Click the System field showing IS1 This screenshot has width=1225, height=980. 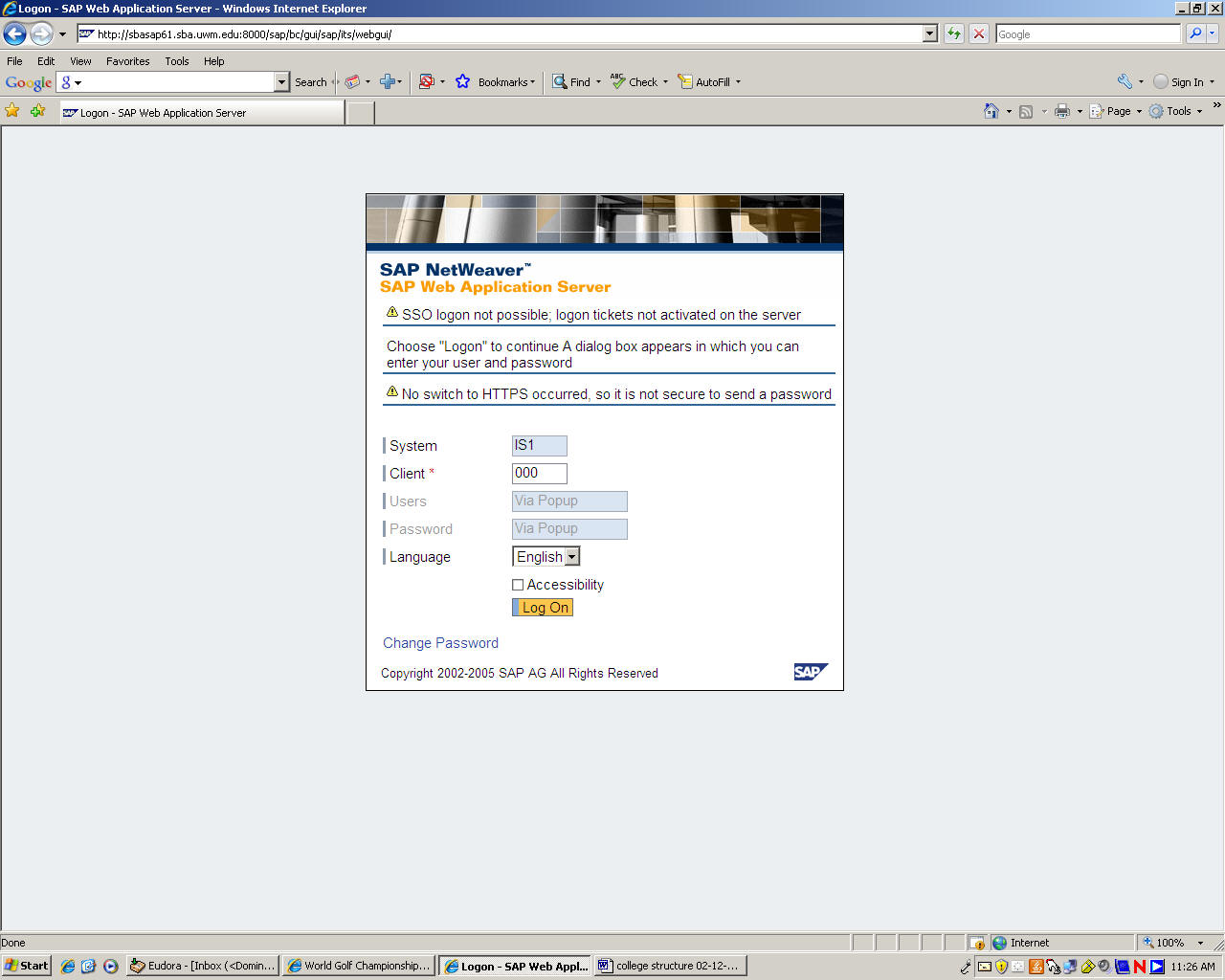540,446
